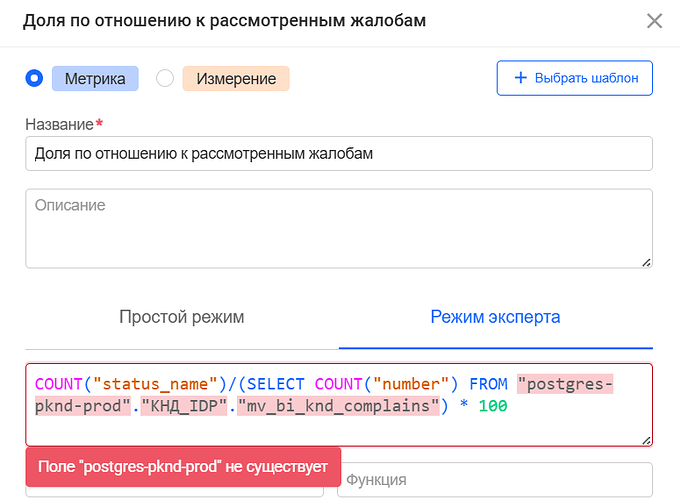Open the Функция field
This screenshot has width=680, height=500.
pyautogui.click(x=494, y=480)
